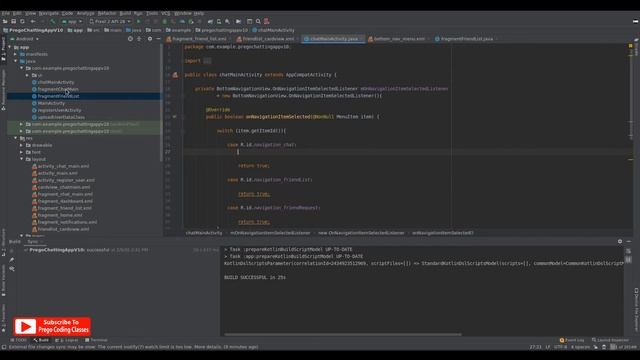This screenshot has width=640, height=360.
Task: Click the Select Opened File target icon
Action: pos(130,39)
